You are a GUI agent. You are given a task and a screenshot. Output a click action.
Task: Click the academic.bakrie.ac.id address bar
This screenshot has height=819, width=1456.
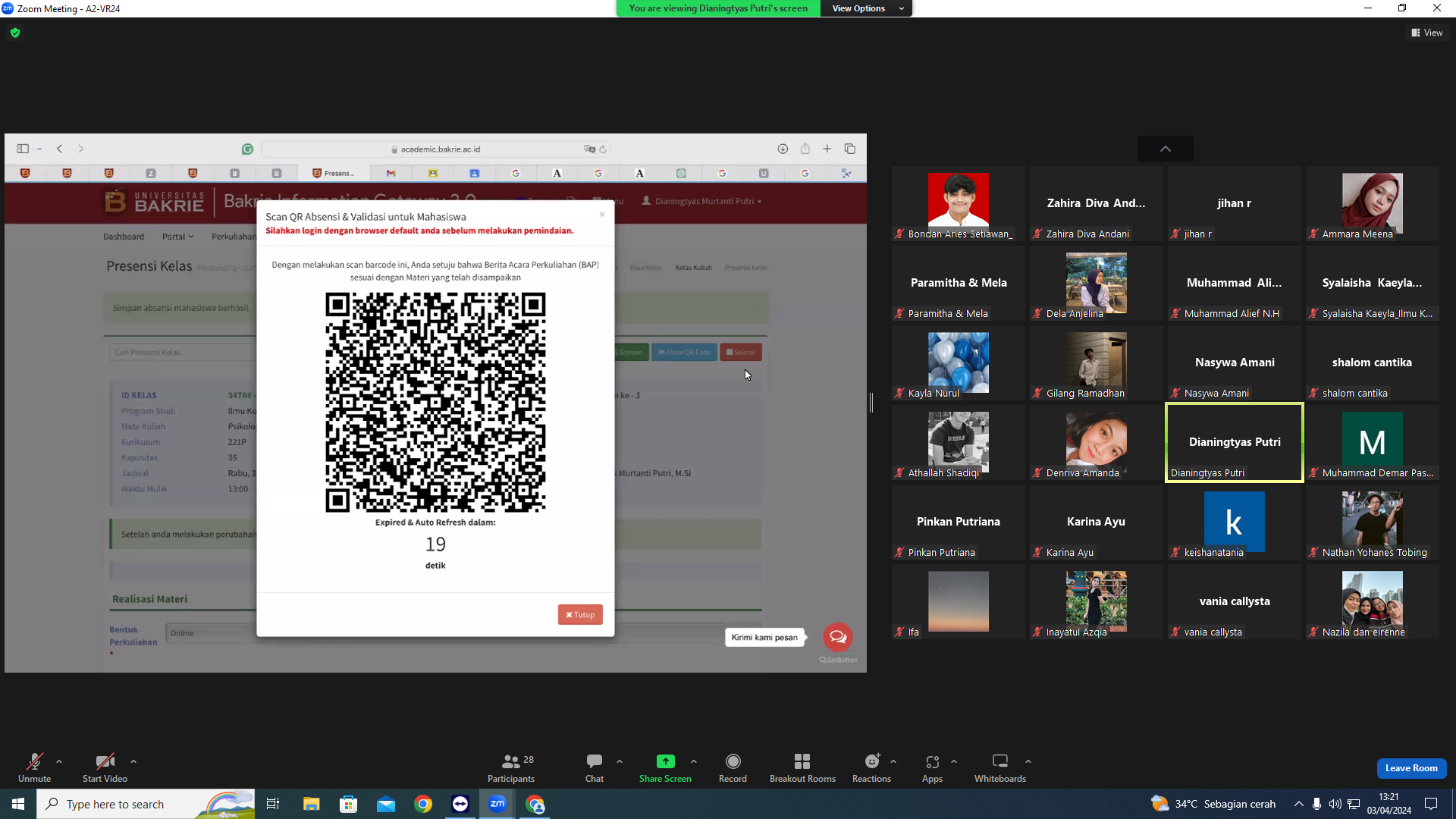click(x=436, y=149)
